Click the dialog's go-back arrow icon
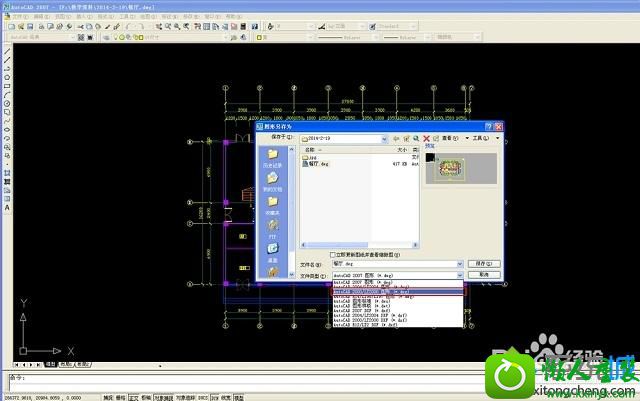Viewport: 640px width, 401px height. (x=396, y=138)
